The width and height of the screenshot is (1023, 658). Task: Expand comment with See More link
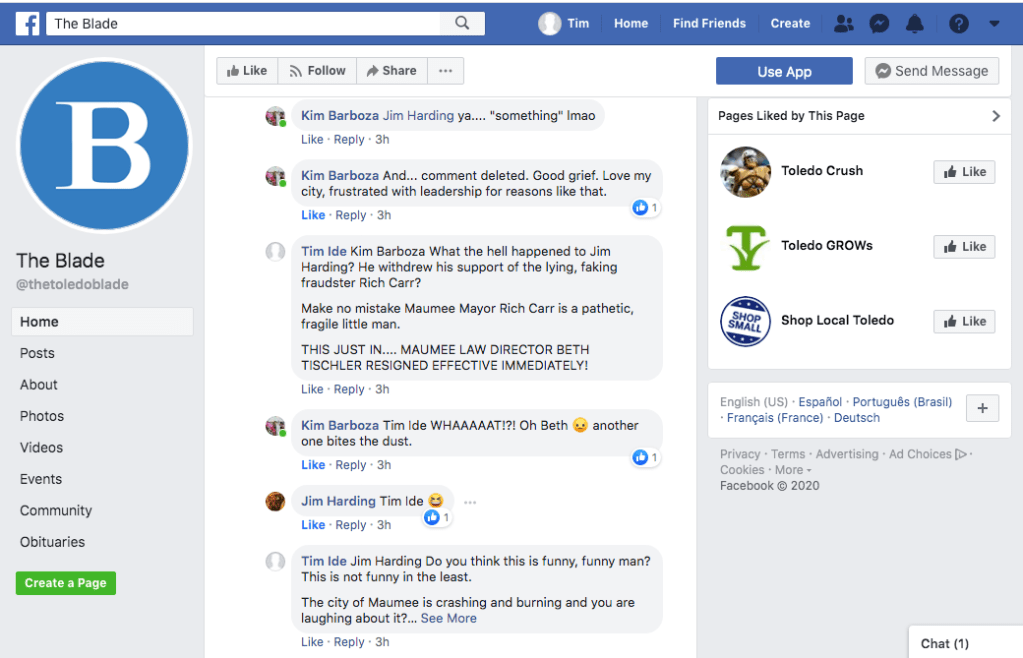(448, 618)
